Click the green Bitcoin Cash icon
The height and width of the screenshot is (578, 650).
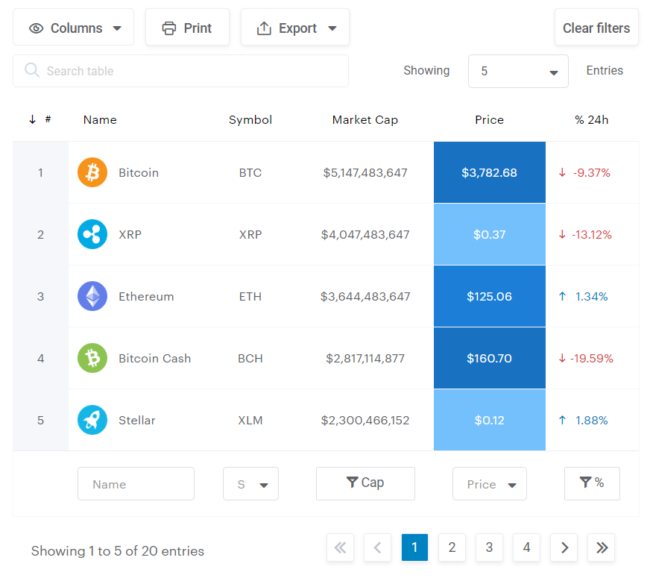92,358
